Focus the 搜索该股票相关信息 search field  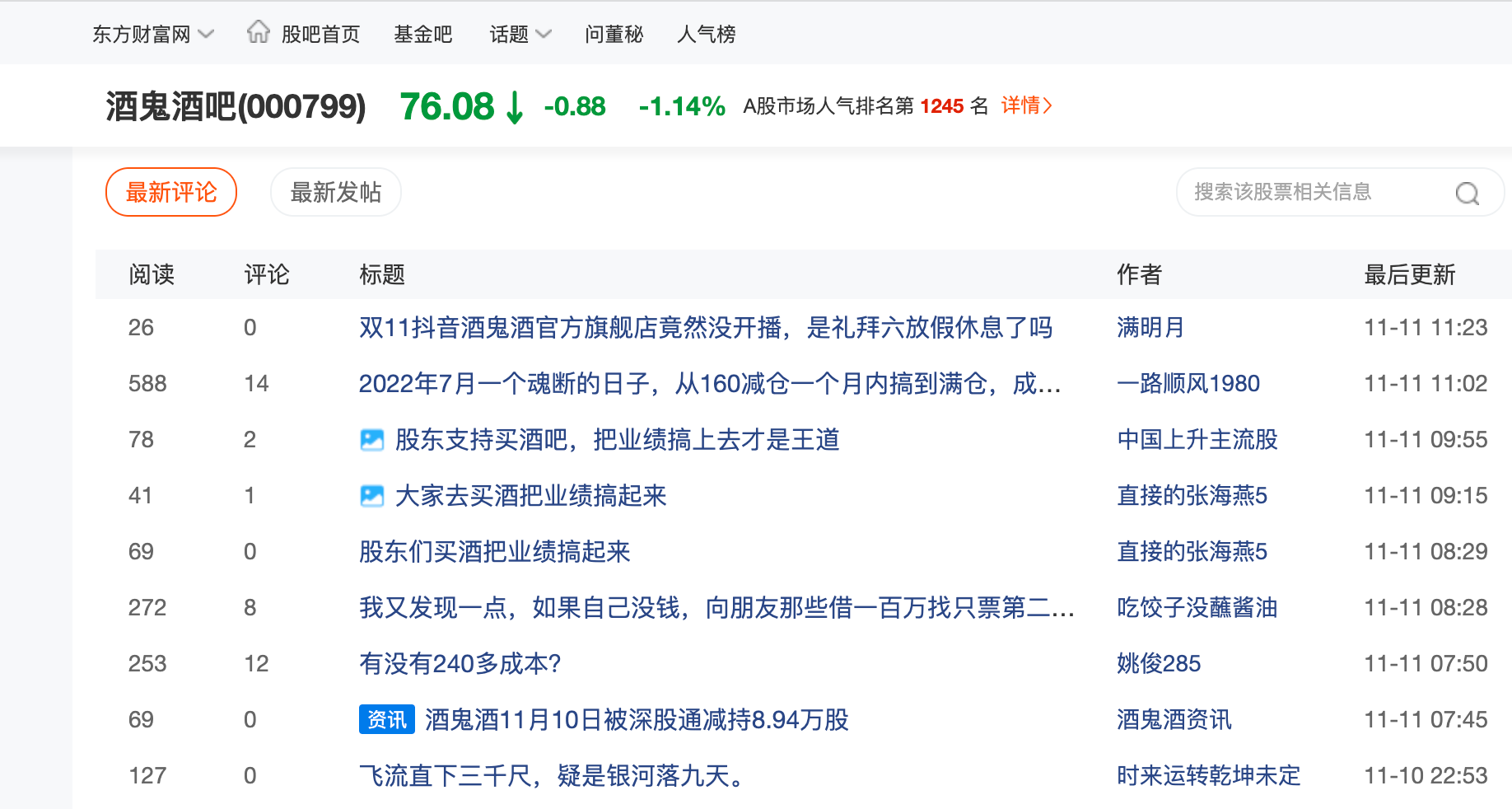pos(1340,192)
